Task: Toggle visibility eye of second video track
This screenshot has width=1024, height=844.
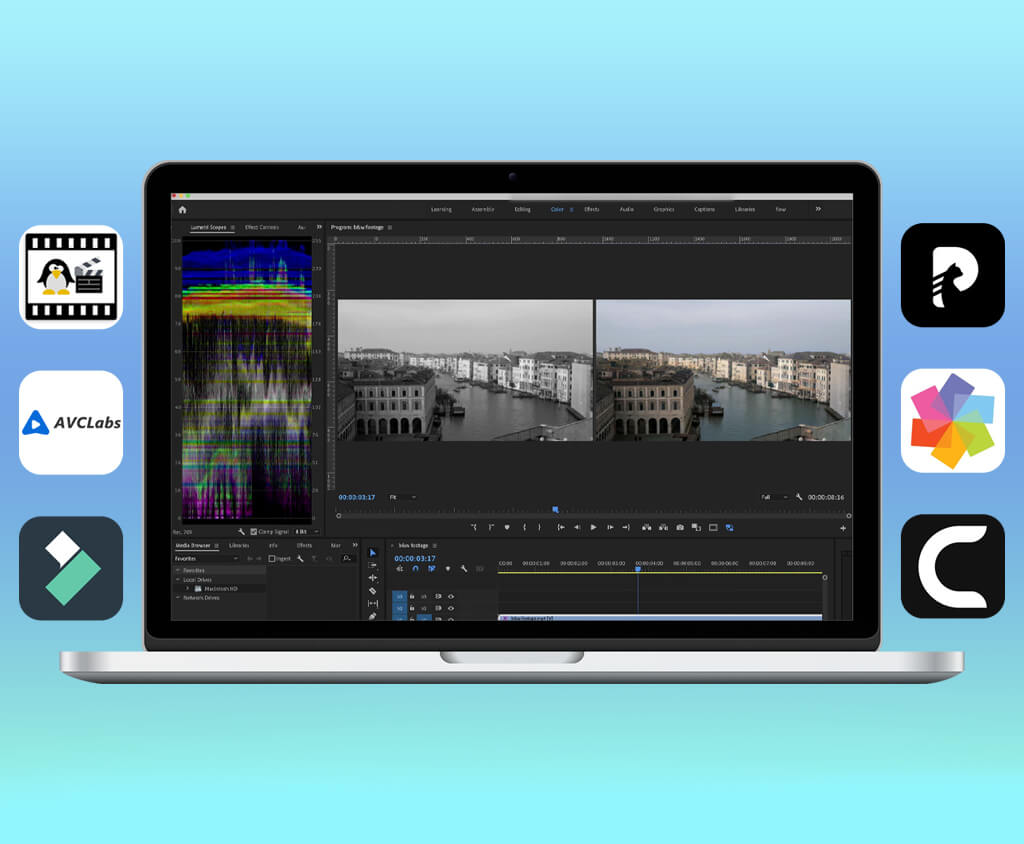Action: tap(451, 608)
